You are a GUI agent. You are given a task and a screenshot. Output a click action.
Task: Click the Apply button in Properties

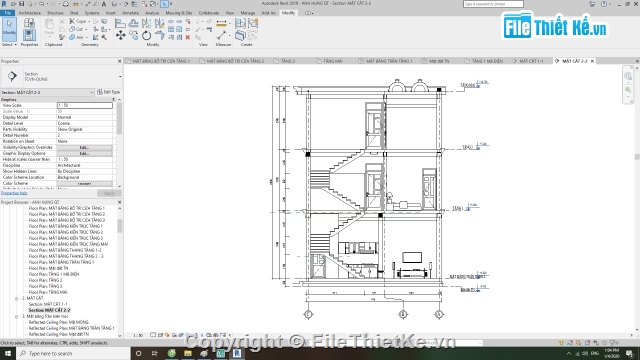[109, 193]
